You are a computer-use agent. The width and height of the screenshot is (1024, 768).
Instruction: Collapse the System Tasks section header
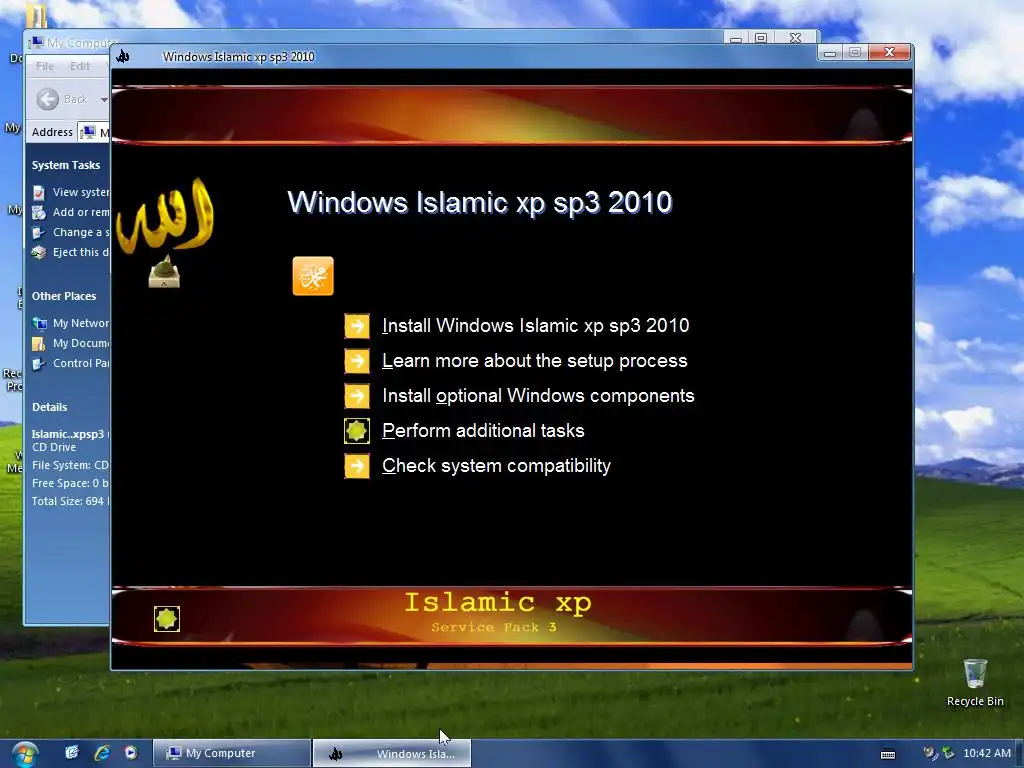coord(66,165)
